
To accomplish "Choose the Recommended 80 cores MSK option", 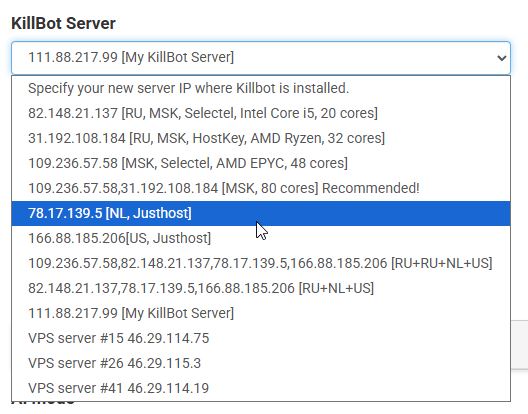I will (261, 188).
